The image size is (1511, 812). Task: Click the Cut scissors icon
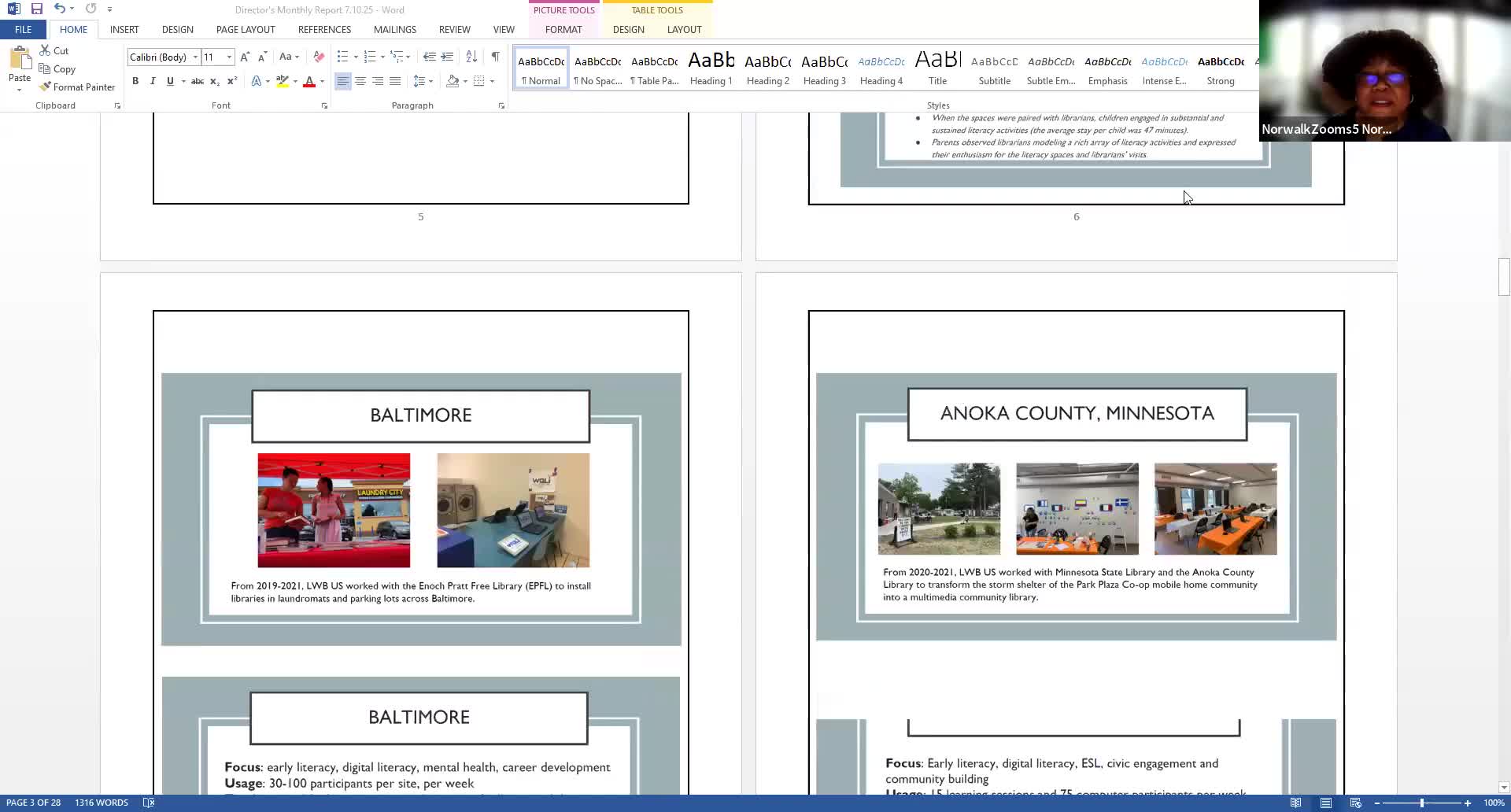point(46,50)
